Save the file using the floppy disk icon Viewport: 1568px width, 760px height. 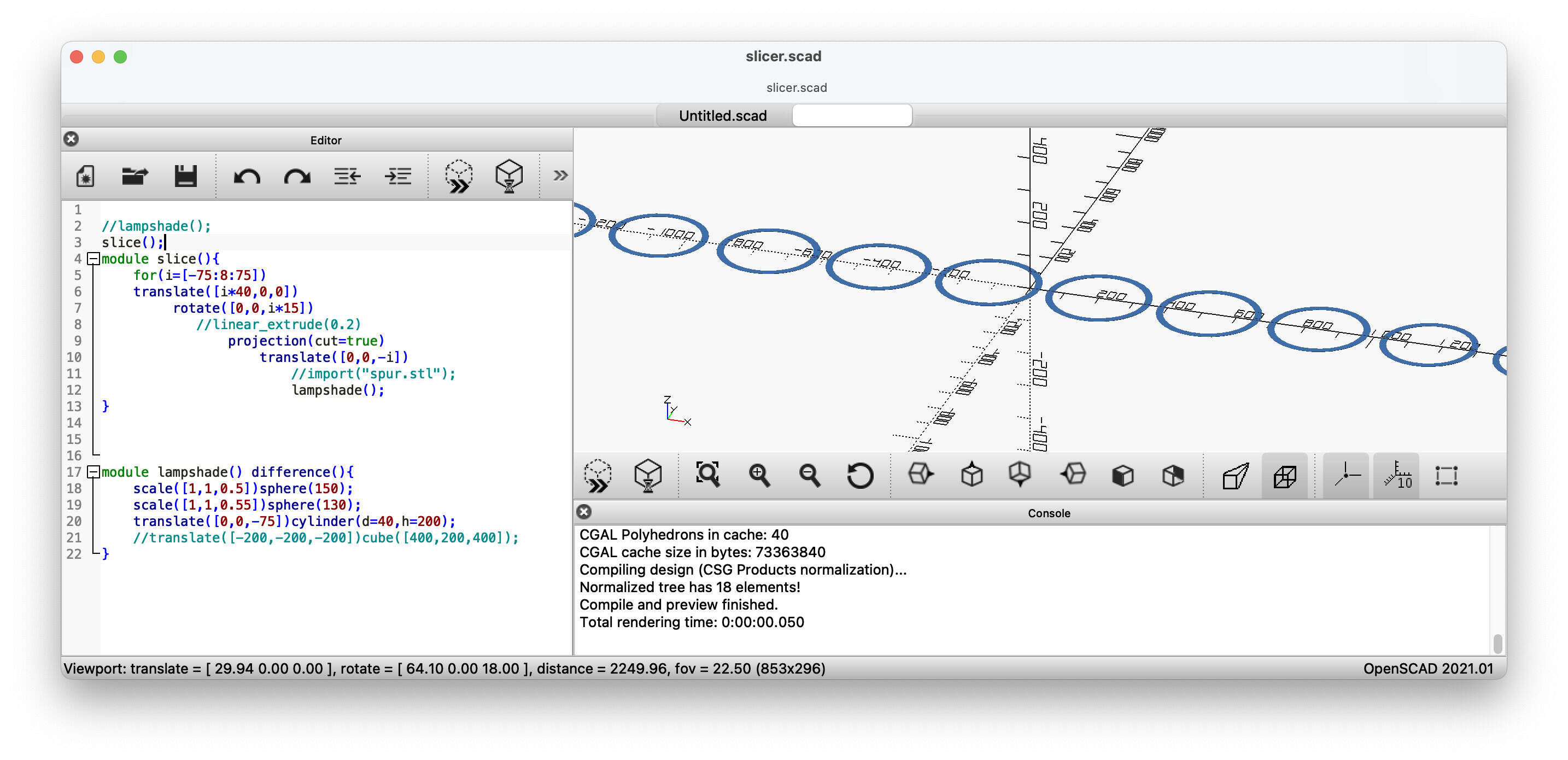click(x=186, y=177)
